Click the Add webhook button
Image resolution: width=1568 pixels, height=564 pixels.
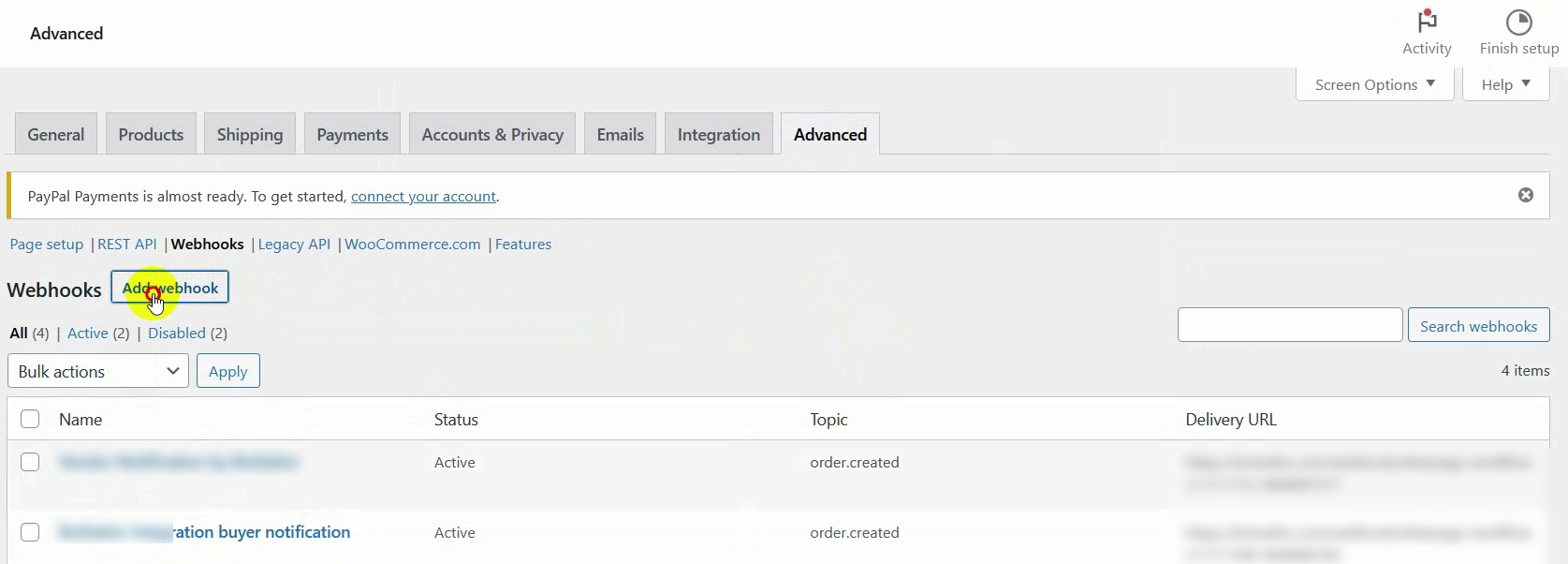[x=169, y=288]
